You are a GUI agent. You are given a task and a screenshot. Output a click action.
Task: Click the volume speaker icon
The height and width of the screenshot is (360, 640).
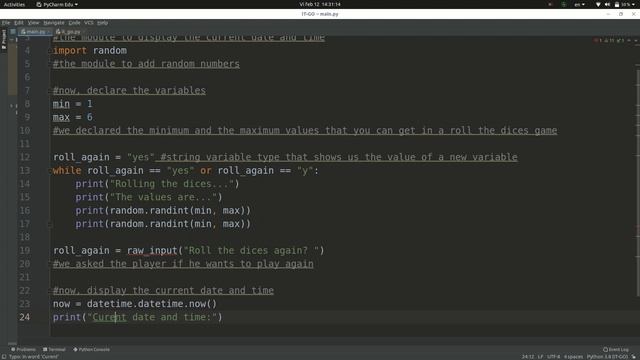[607, 4]
